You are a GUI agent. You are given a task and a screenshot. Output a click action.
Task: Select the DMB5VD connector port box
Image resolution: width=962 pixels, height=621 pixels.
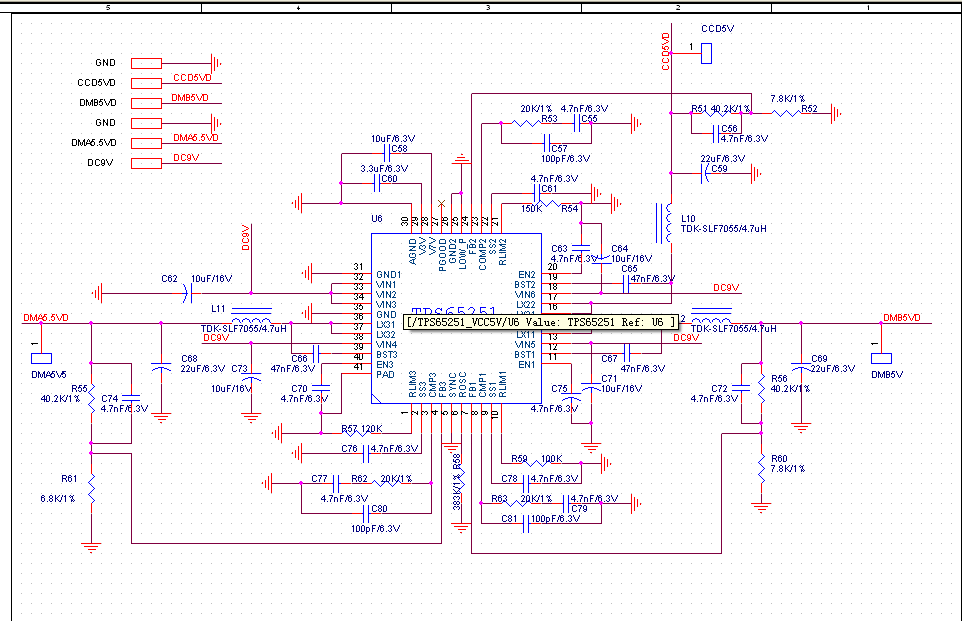tap(147, 103)
